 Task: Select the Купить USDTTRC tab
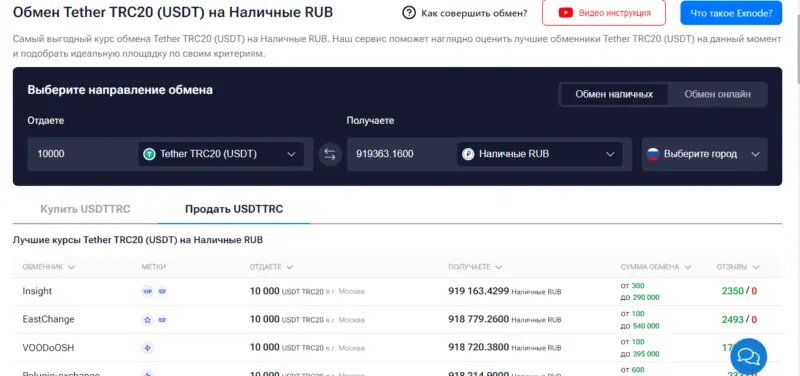85,209
